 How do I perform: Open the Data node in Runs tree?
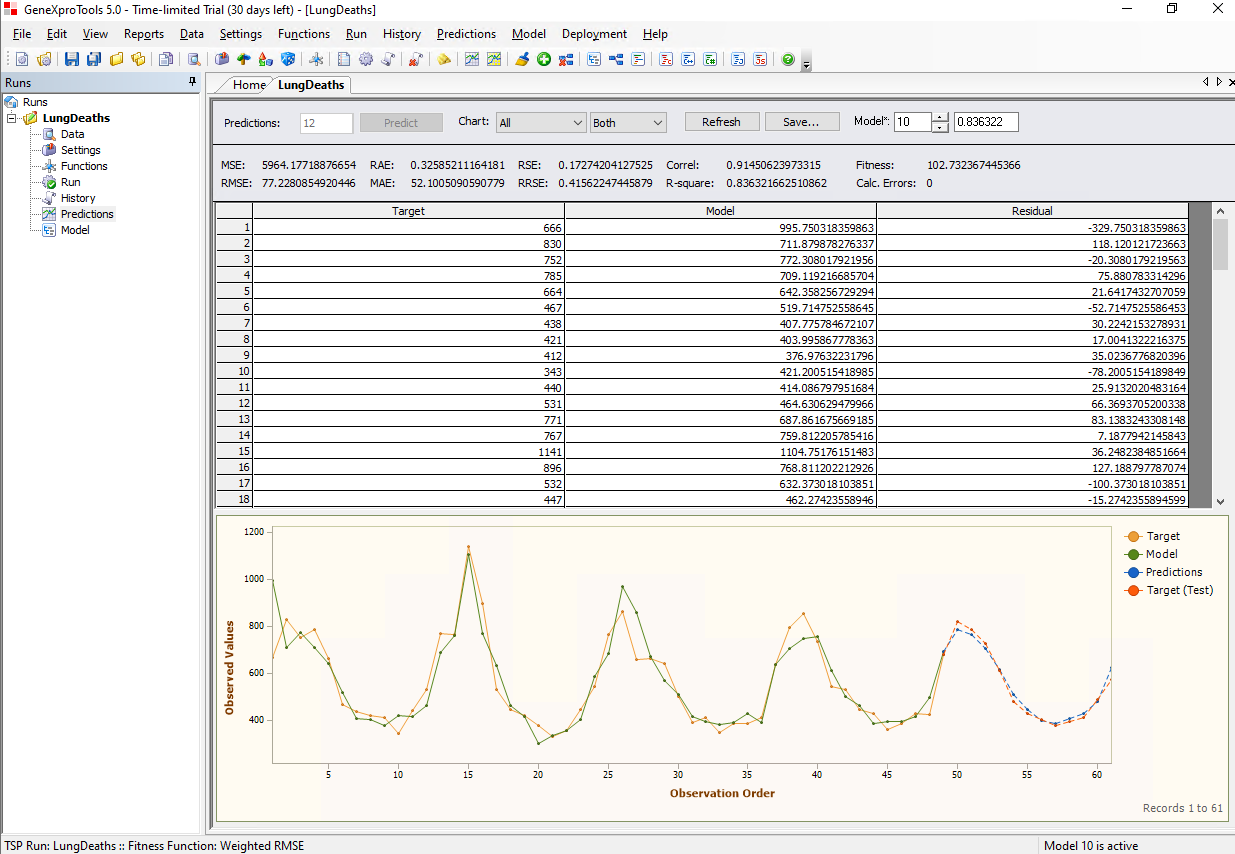click(72, 134)
